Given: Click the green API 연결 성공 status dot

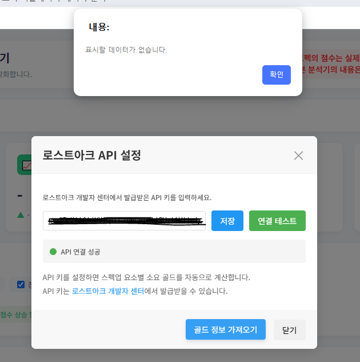Looking at the screenshot, I should coord(53,252).
